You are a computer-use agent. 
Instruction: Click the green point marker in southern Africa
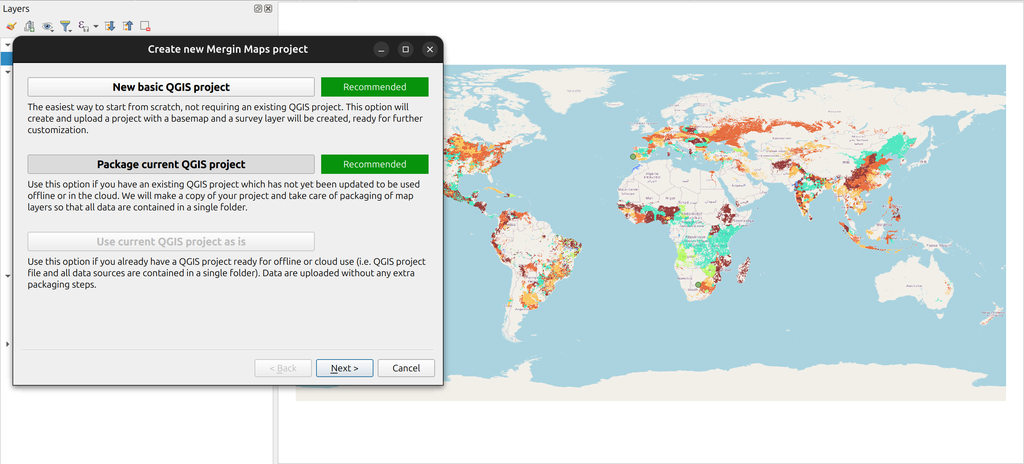click(698, 285)
